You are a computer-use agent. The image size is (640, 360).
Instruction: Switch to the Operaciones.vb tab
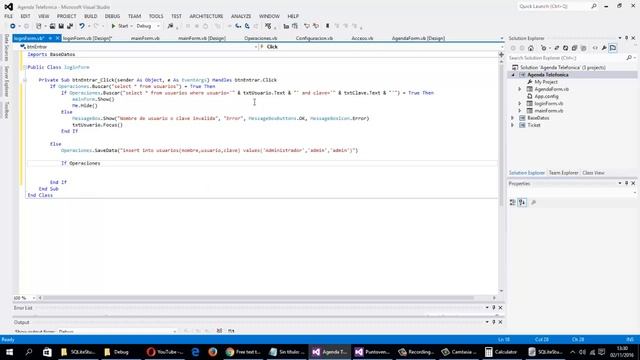260,38
